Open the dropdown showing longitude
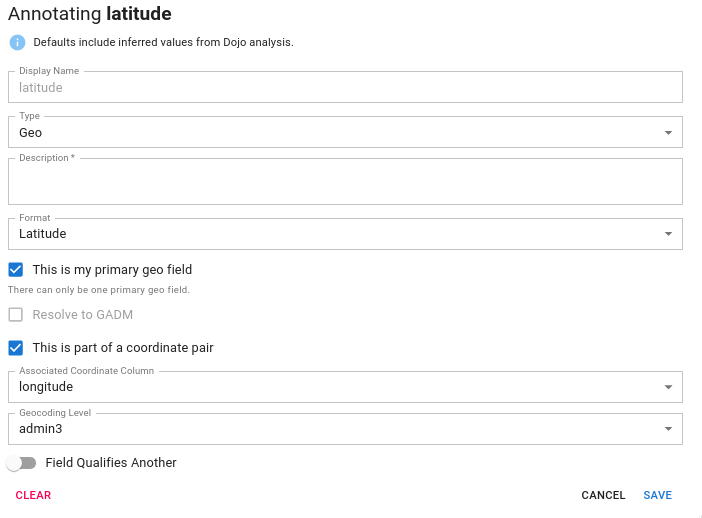 pos(345,387)
